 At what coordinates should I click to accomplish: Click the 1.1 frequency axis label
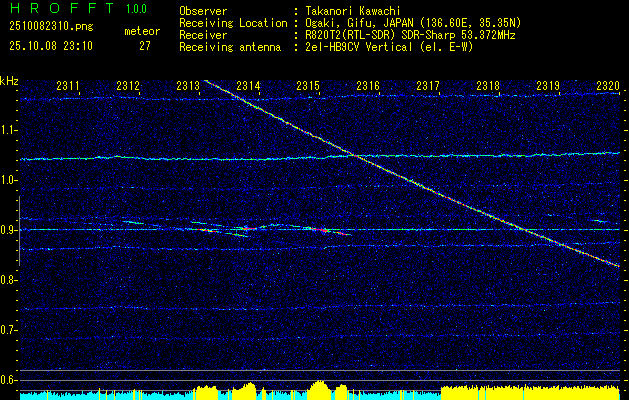[x=9, y=130]
